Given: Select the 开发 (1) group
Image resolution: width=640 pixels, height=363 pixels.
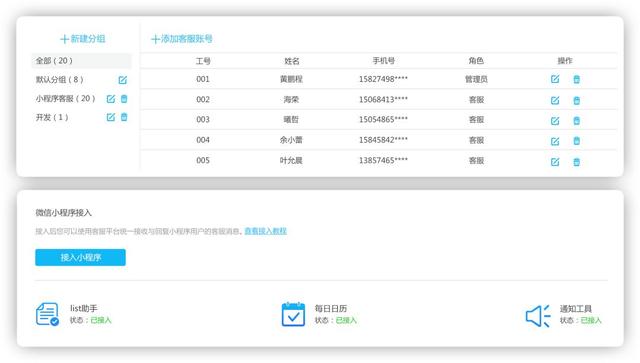Looking at the screenshot, I should (52, 118).
